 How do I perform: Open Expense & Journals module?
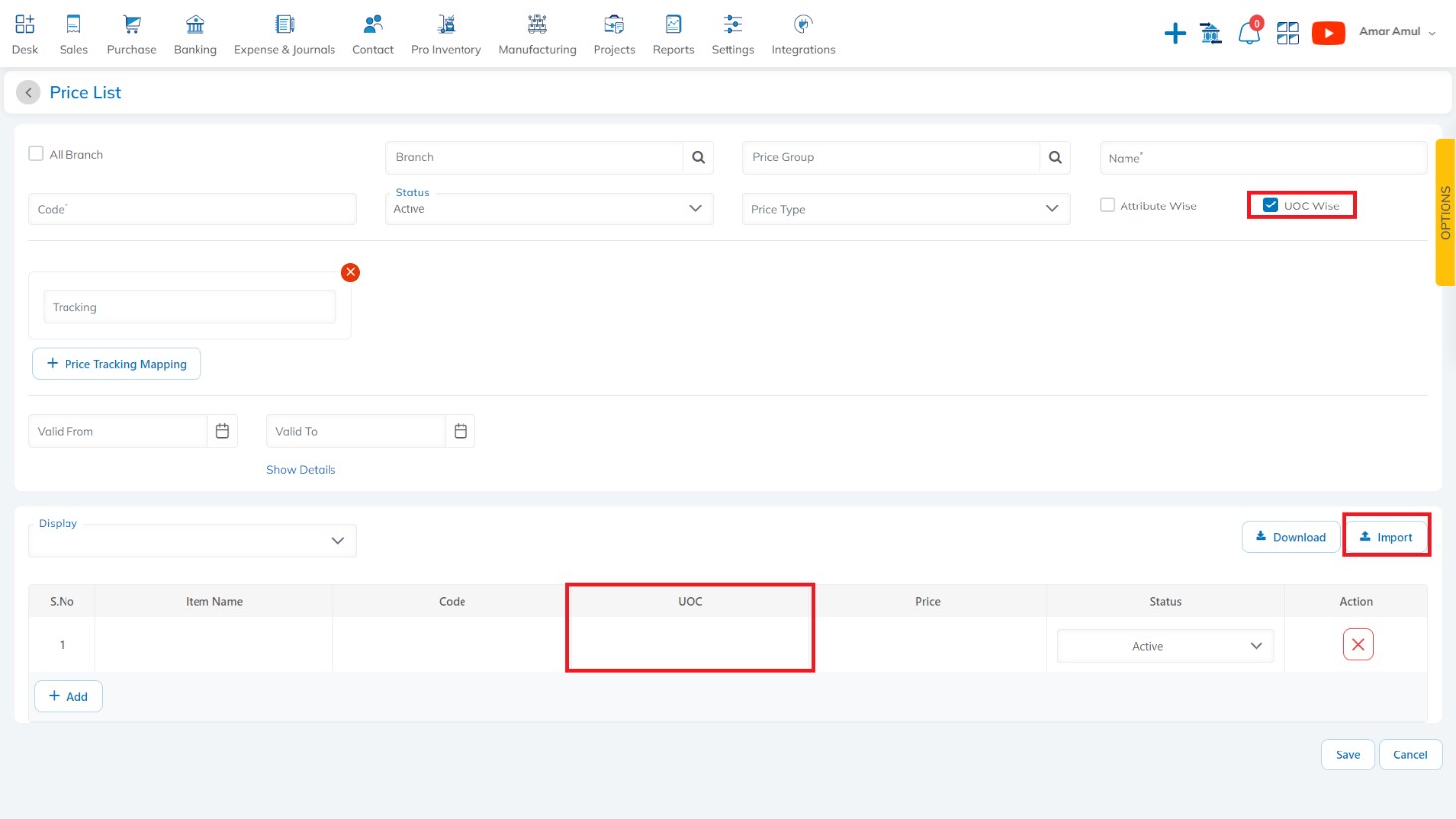point(285,35)
